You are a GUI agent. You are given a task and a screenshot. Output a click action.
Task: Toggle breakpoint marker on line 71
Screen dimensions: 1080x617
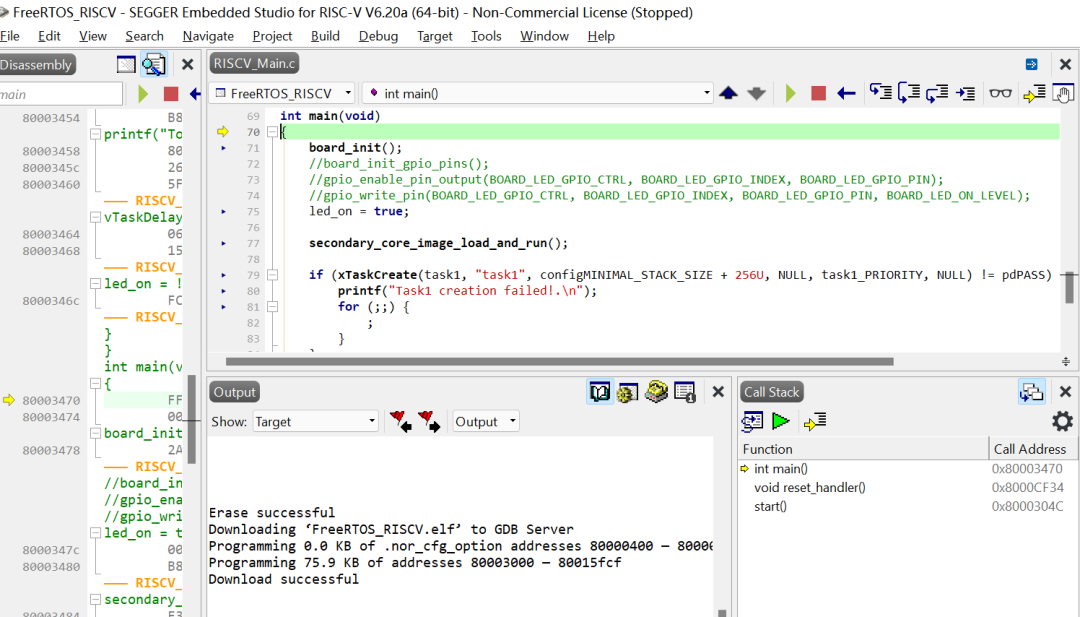pyautogui.click(x=223, y=148)
